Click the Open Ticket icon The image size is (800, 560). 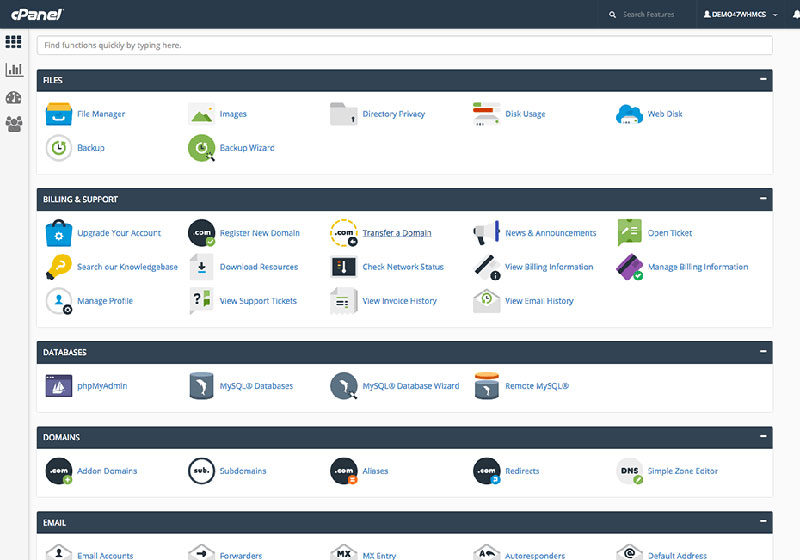pos(629,233)
